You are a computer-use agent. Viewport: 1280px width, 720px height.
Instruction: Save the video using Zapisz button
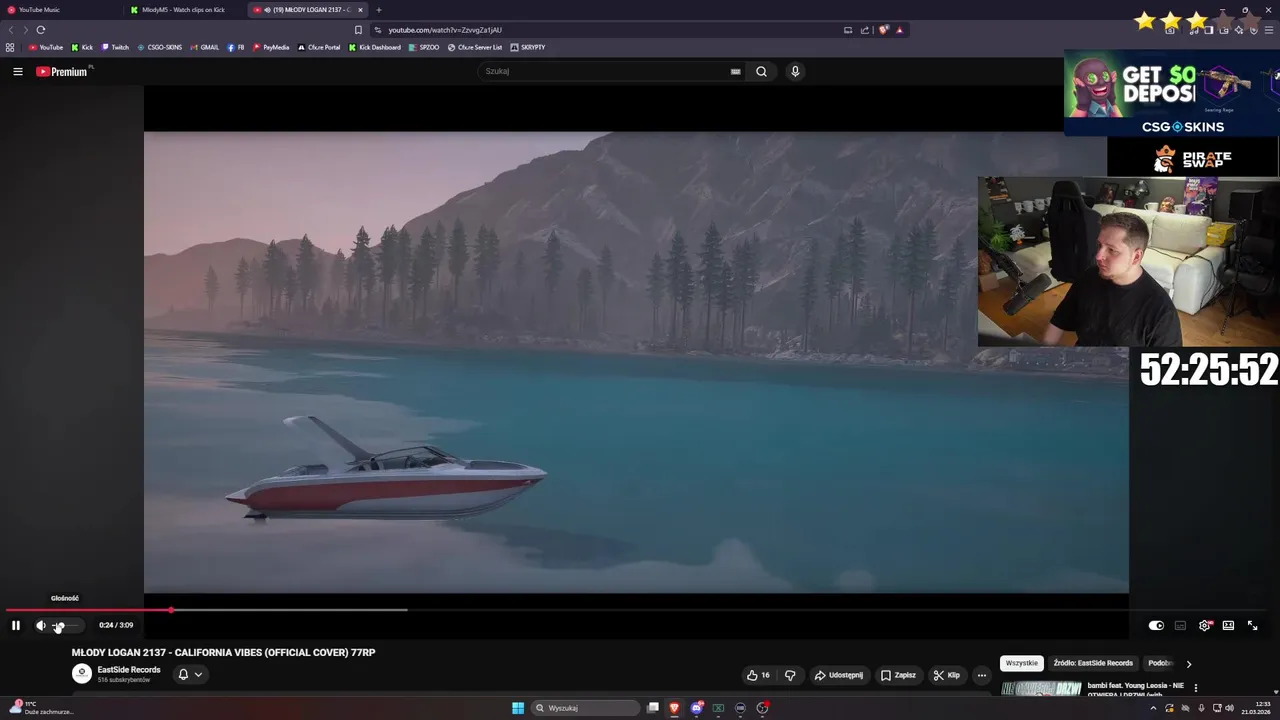point(898,675)
